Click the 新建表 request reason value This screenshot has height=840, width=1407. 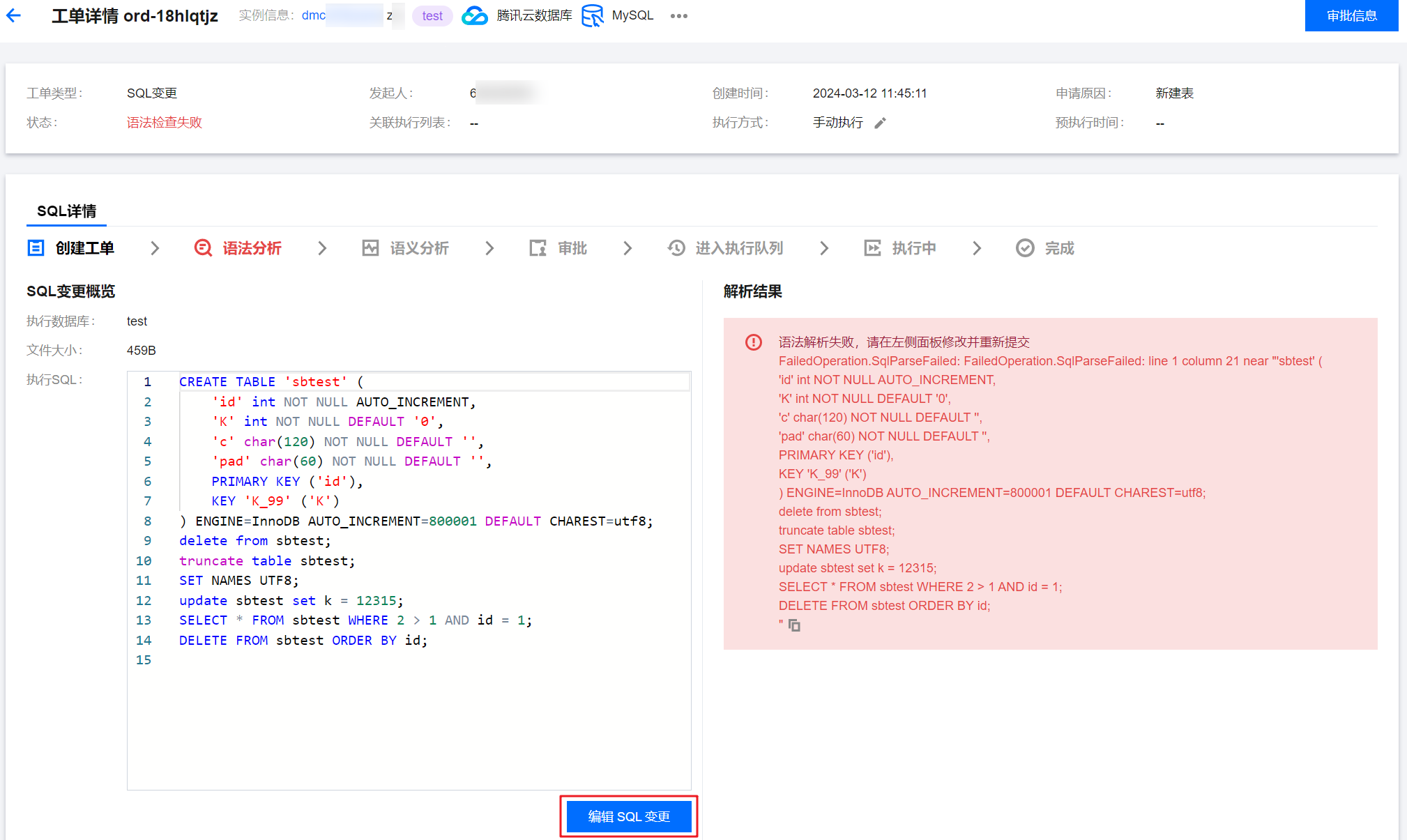click(1175, 93)
